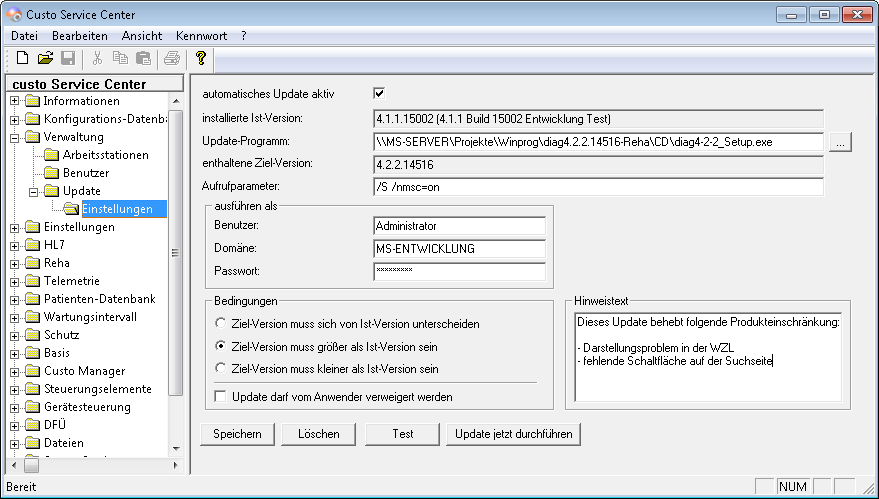Click into the Passwort field
The image size is (879, 499).
[x=459, y=271]
